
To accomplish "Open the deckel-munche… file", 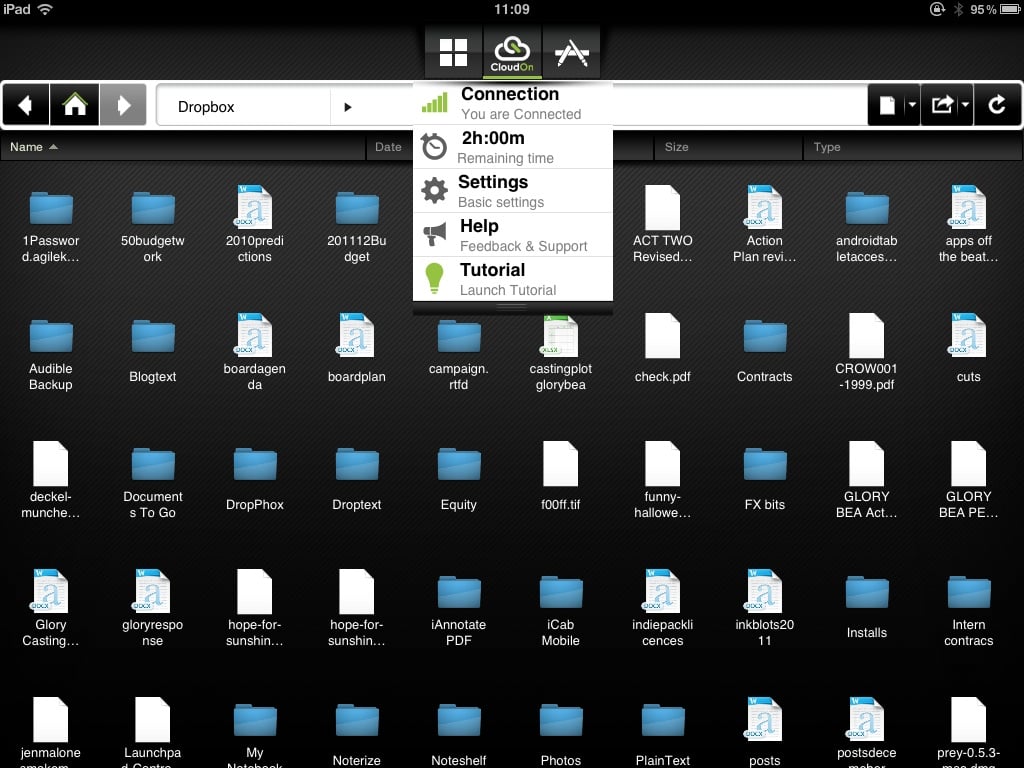I will (x=51, y=481).
